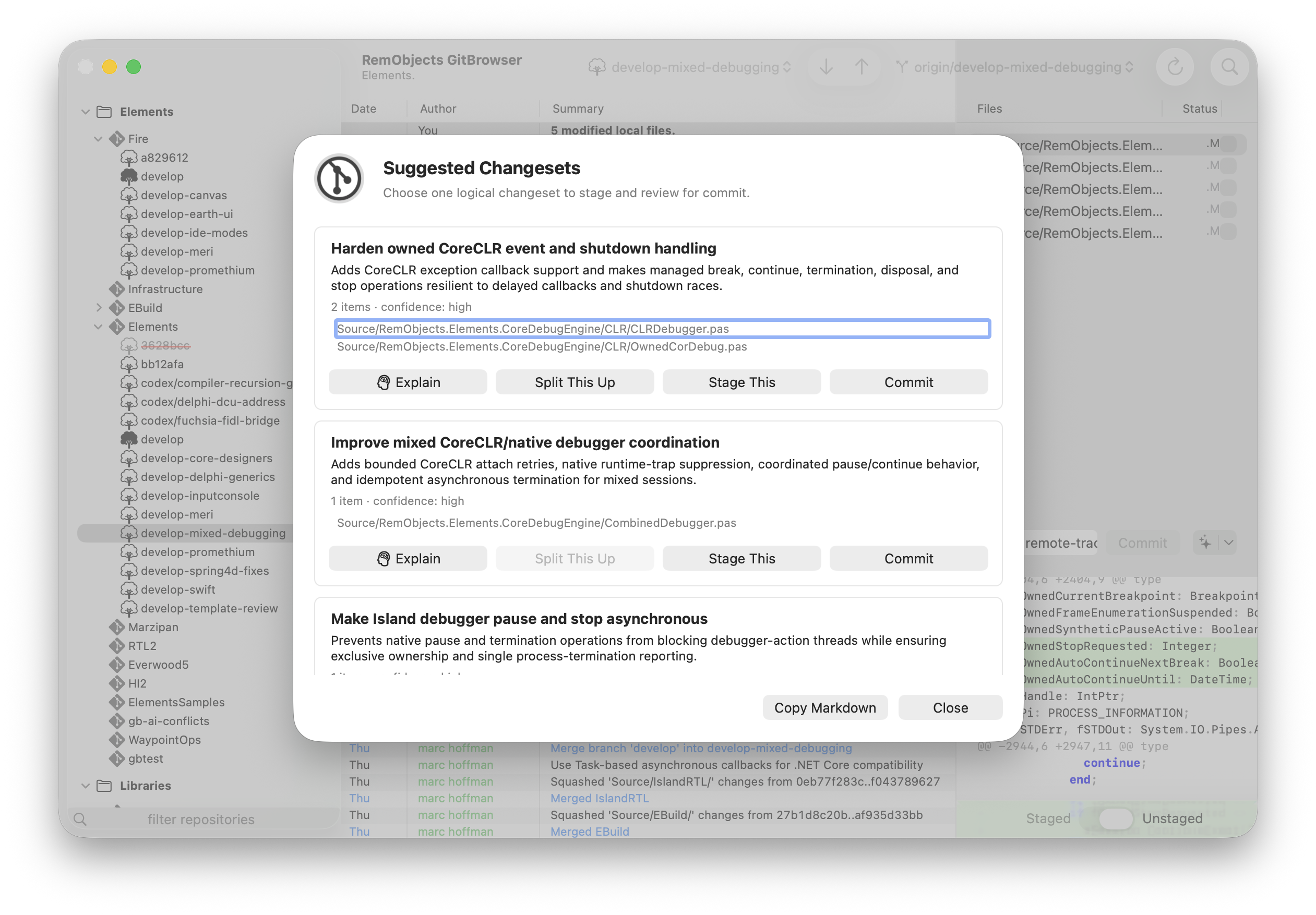The height and width of the screenshot is (915, 1316).
Task: Select the Infrastructure repository
Action: tap(164, 289)
